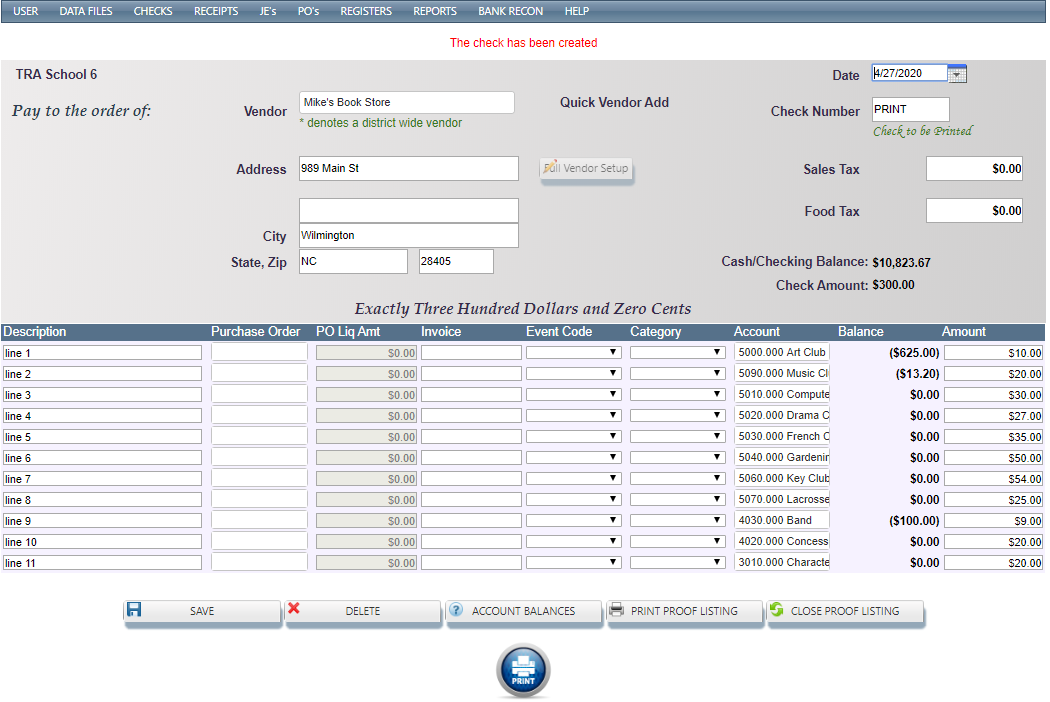Screen dimensions: 1050x702
Task: Click the State field showing NC
Action: (x=353, y=261)
